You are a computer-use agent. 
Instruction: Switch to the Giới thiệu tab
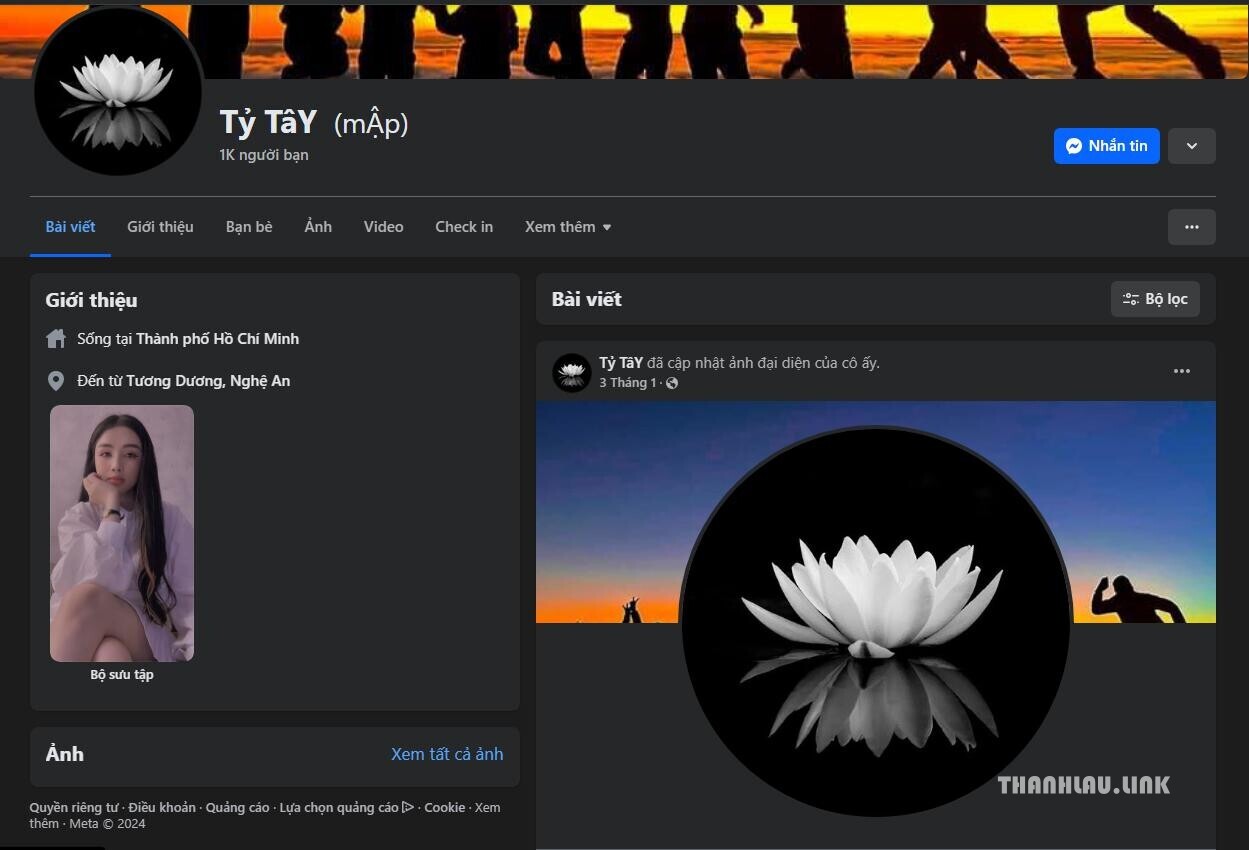(x=160, y=227)
